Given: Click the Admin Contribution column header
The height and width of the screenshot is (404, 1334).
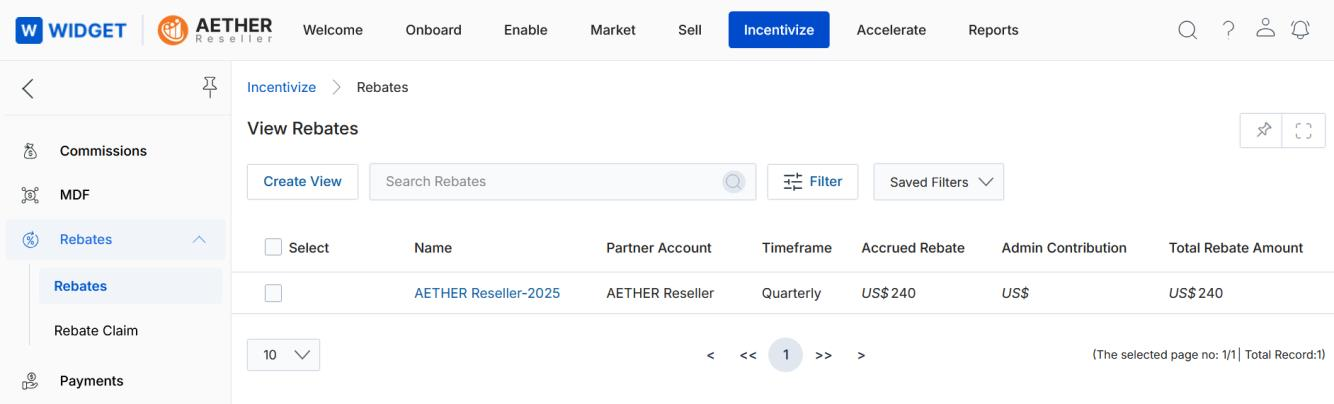Looking at the screenshot, I should tap(1064, 248).
